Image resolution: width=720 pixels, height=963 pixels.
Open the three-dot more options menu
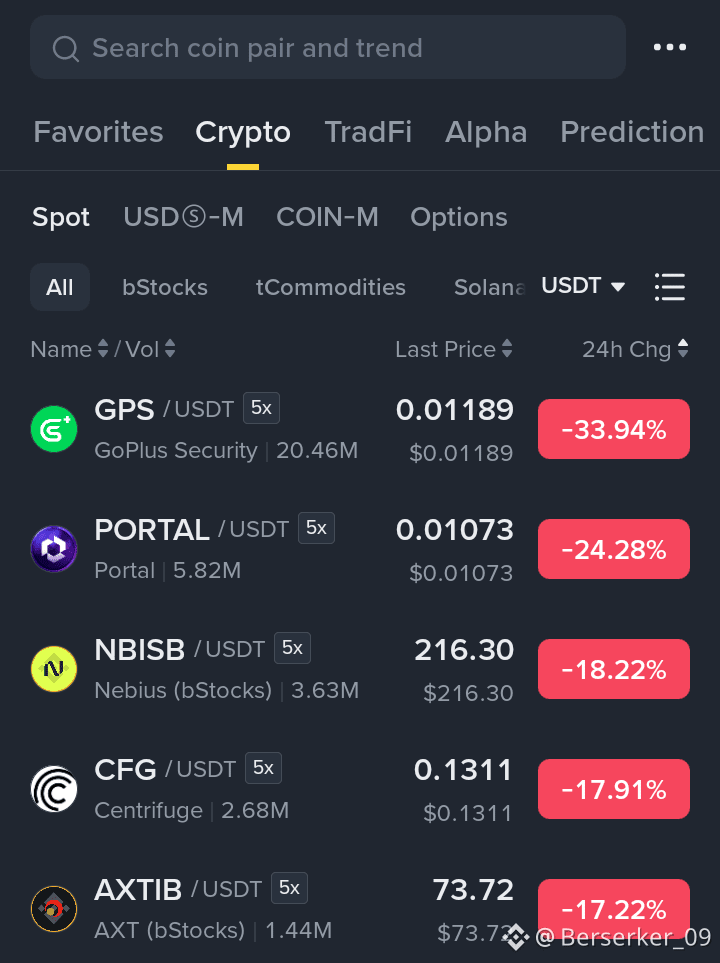670,47
